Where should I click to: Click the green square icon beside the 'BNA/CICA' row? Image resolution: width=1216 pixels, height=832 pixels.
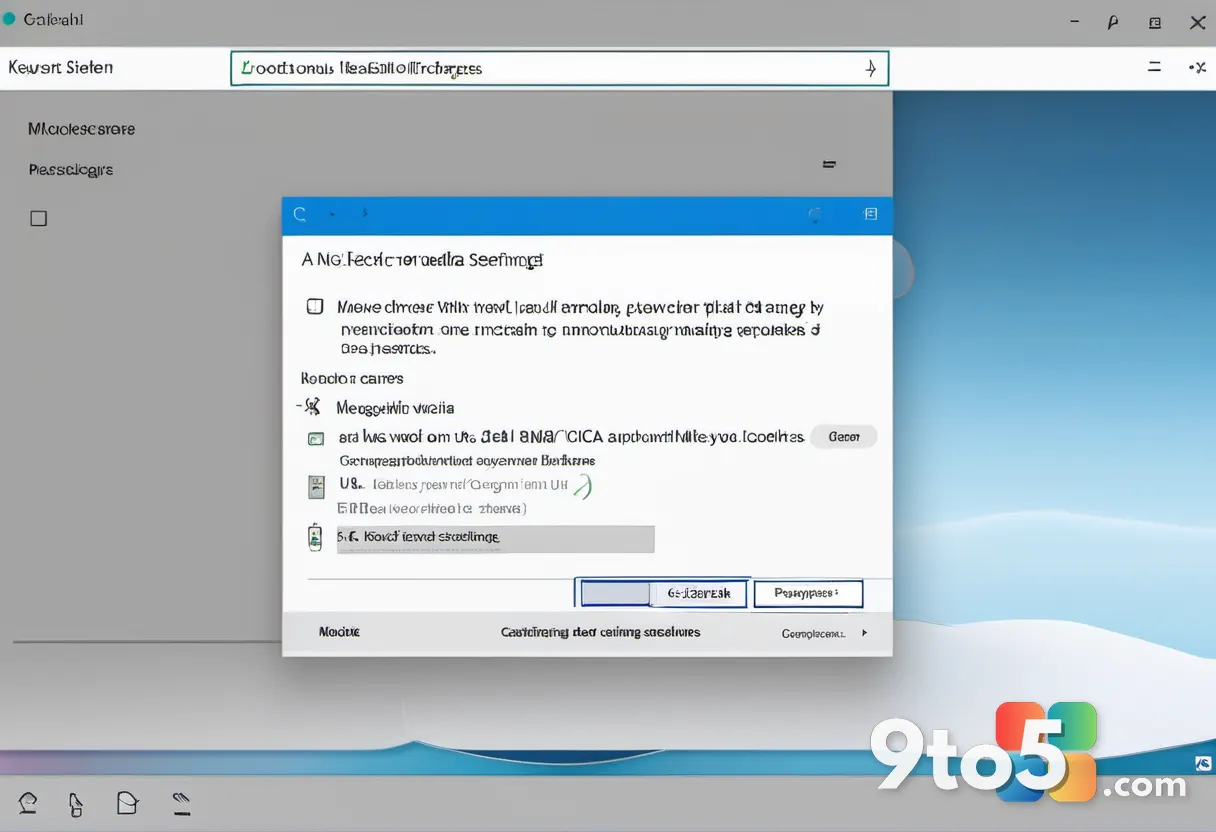316,438
